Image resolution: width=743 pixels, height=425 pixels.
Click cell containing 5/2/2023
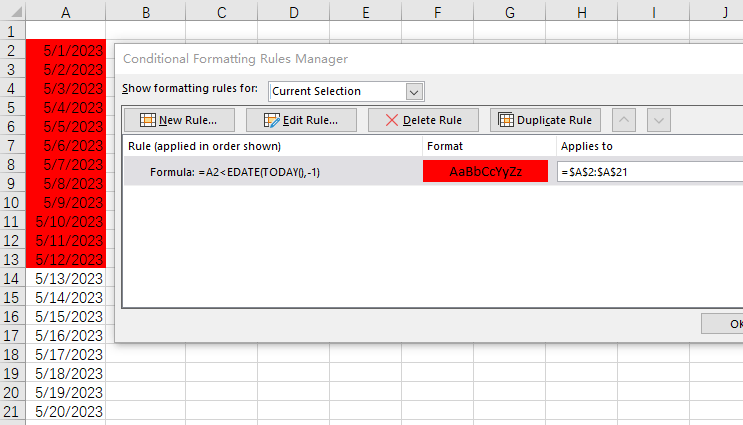click(x=66, y=69)
